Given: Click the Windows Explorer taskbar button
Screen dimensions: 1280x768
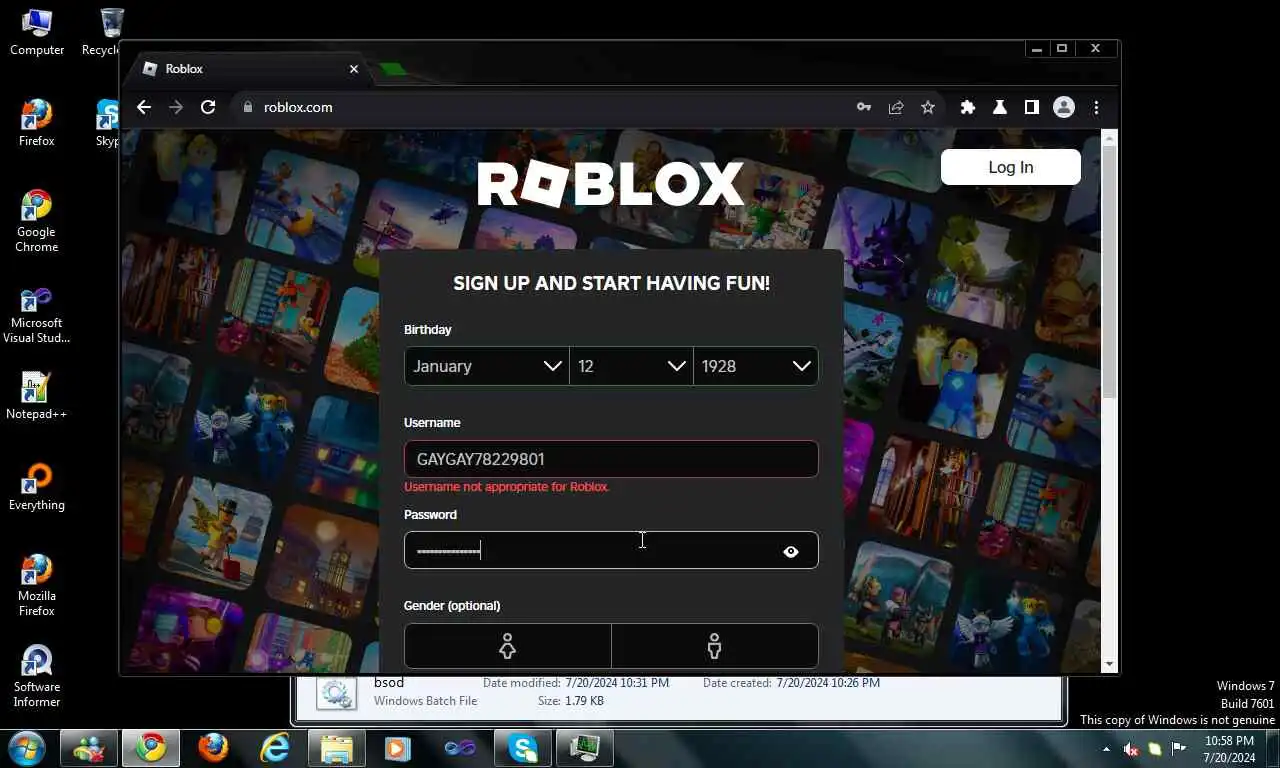Looking at the screenshot, I should pos(337,748).
